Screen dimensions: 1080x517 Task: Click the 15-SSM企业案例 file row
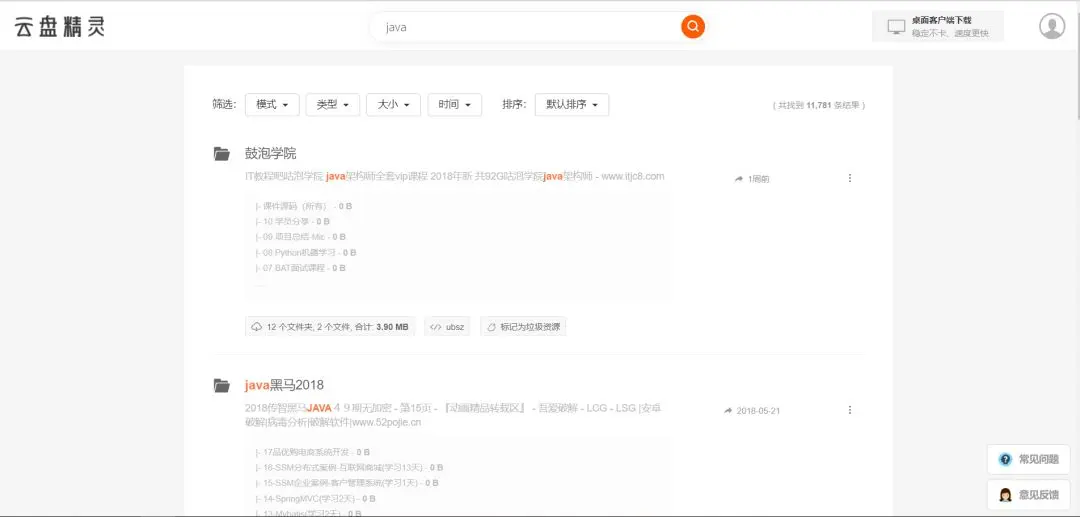[347, 483]
